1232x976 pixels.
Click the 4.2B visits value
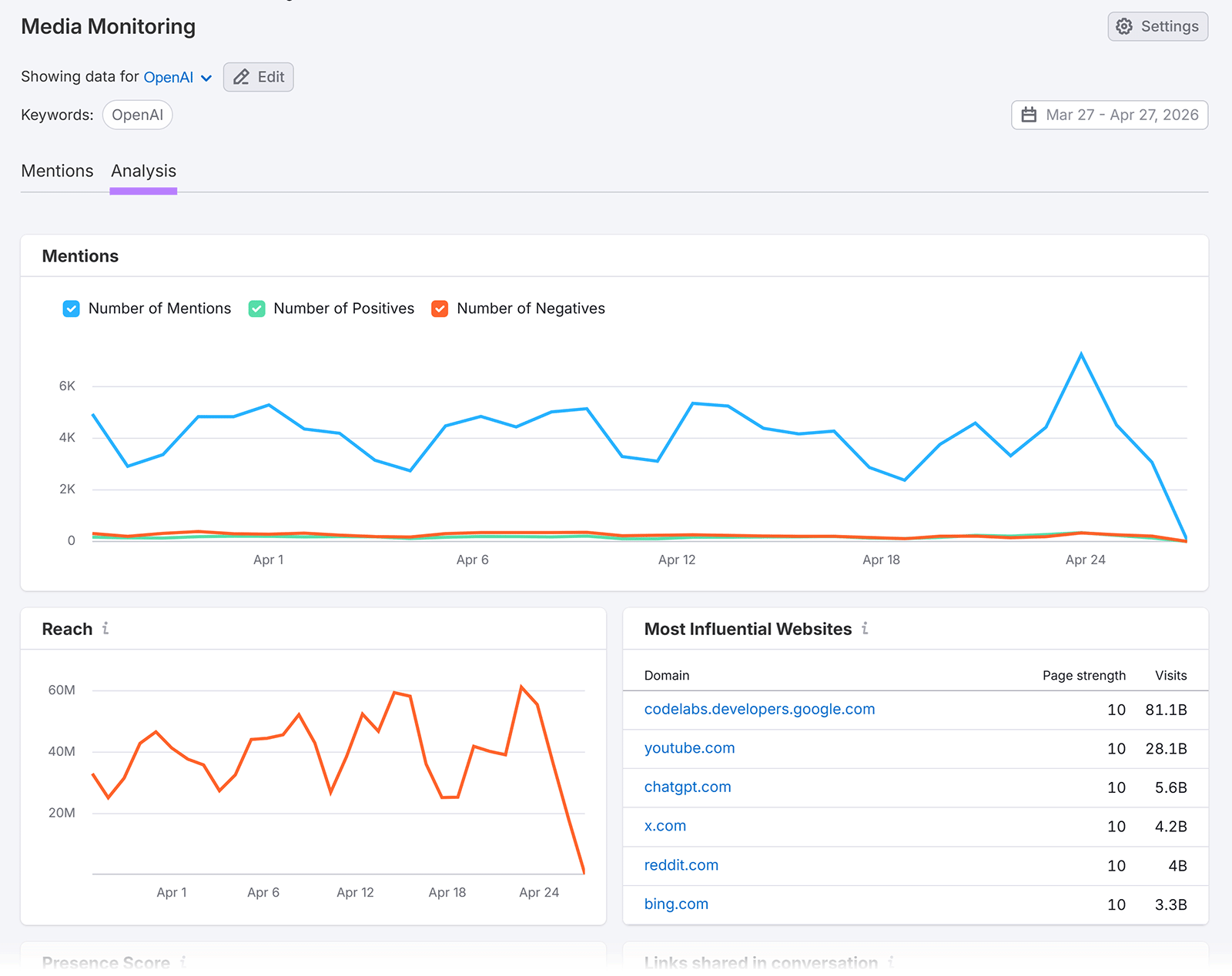pos(1170,827)
